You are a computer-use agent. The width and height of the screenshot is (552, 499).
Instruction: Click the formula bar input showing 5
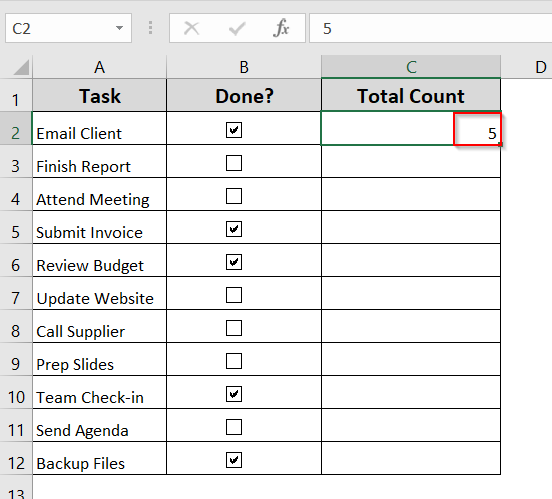pos(430,28)
